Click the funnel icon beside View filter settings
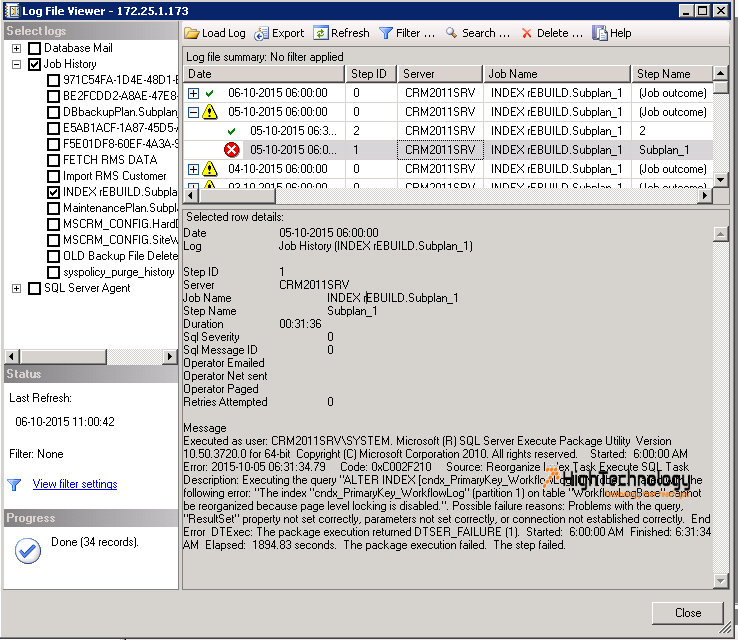Screen dimensions: 738x640 pos(15,484)
